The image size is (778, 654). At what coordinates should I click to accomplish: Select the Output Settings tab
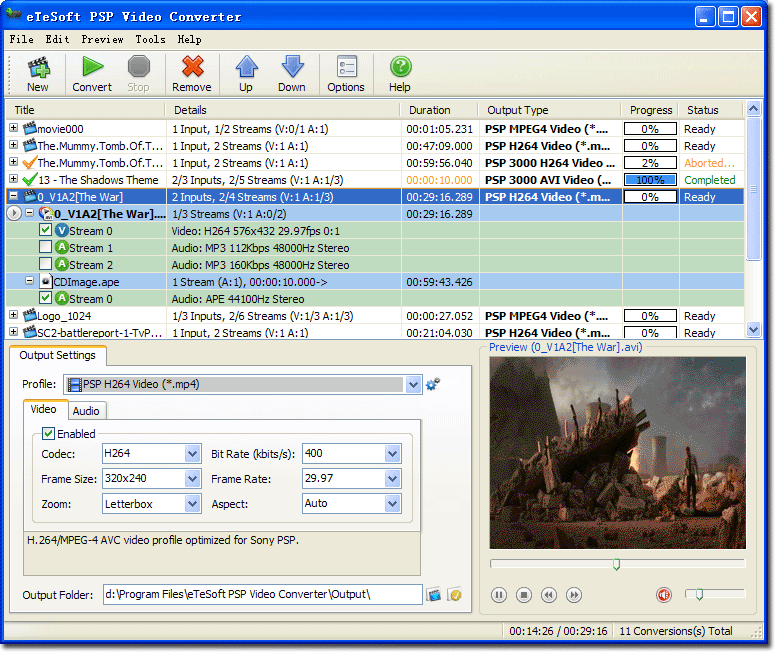click(x=58, y=355)
